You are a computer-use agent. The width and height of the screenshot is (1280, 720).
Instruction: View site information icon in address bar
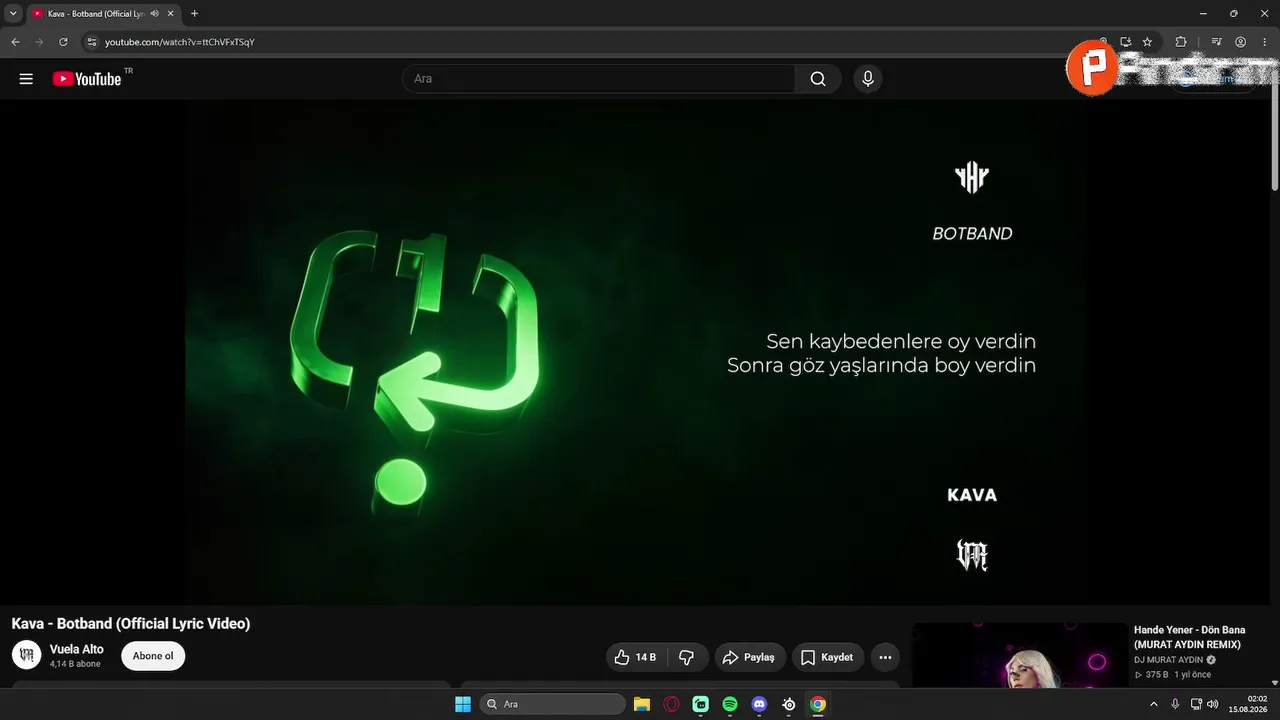click(x=91, y=42)
